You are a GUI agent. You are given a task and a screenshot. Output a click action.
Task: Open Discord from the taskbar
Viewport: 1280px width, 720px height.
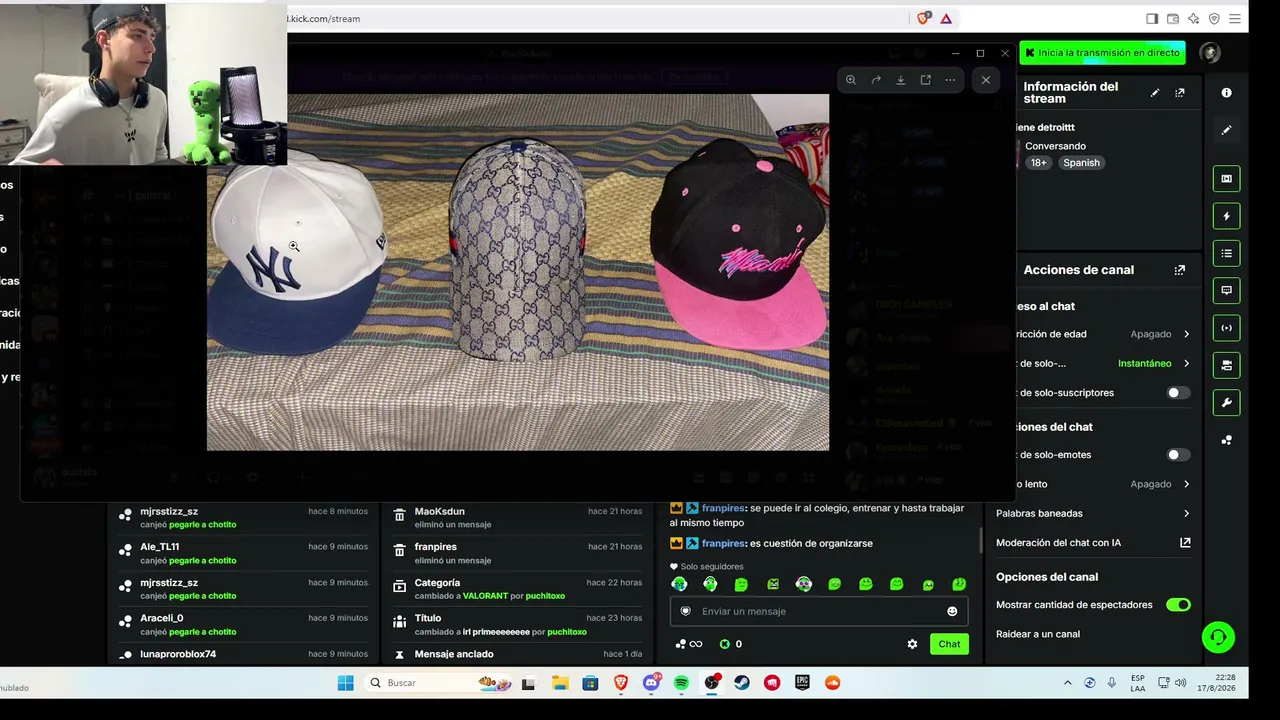[x=651, y=683]
